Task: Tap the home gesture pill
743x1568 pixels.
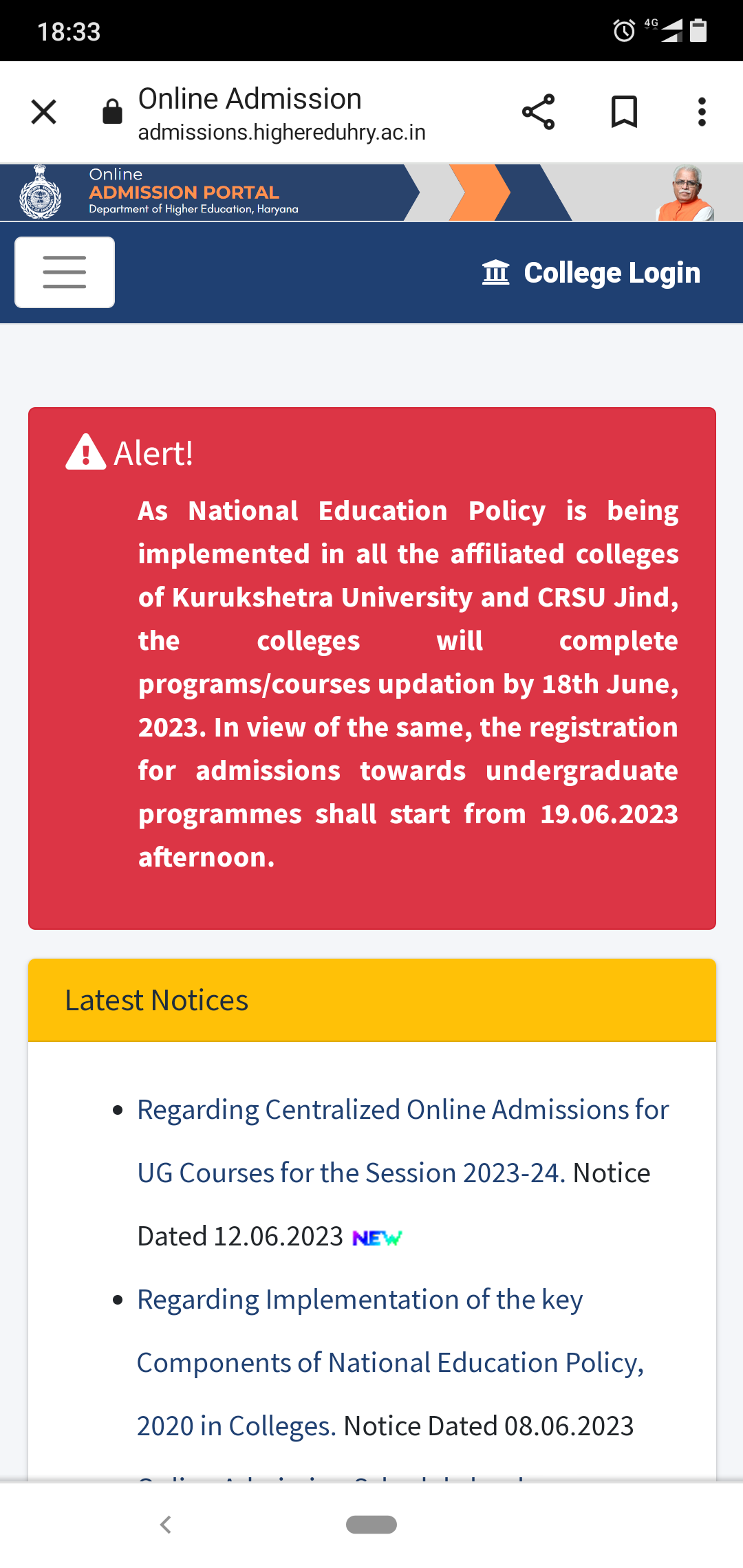Action: click(x=371, y=1525)
